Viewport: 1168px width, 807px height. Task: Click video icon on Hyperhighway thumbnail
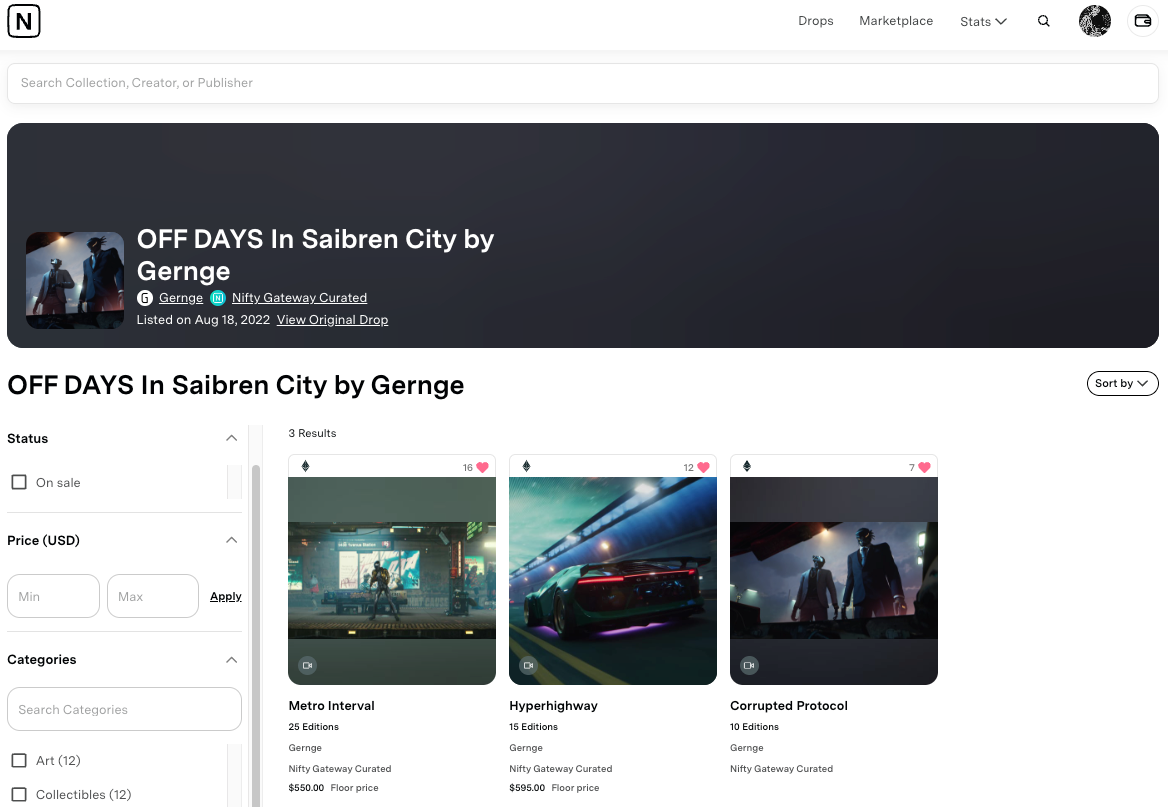coord(528,665)
